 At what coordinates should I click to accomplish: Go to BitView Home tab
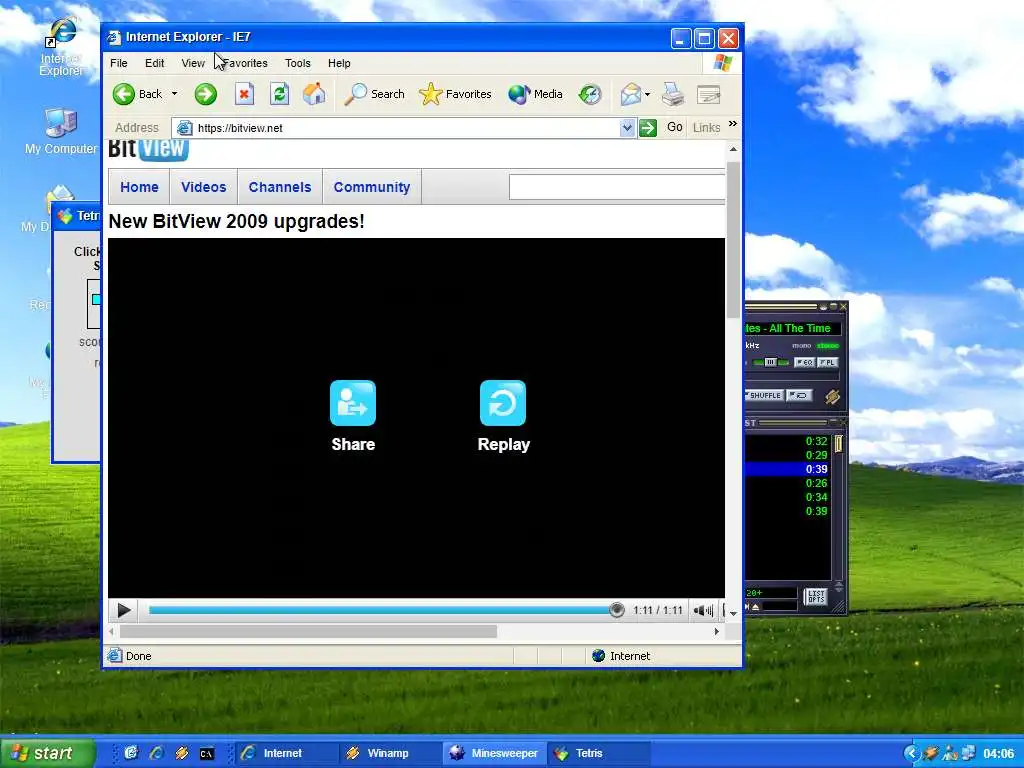click(139, 187)
